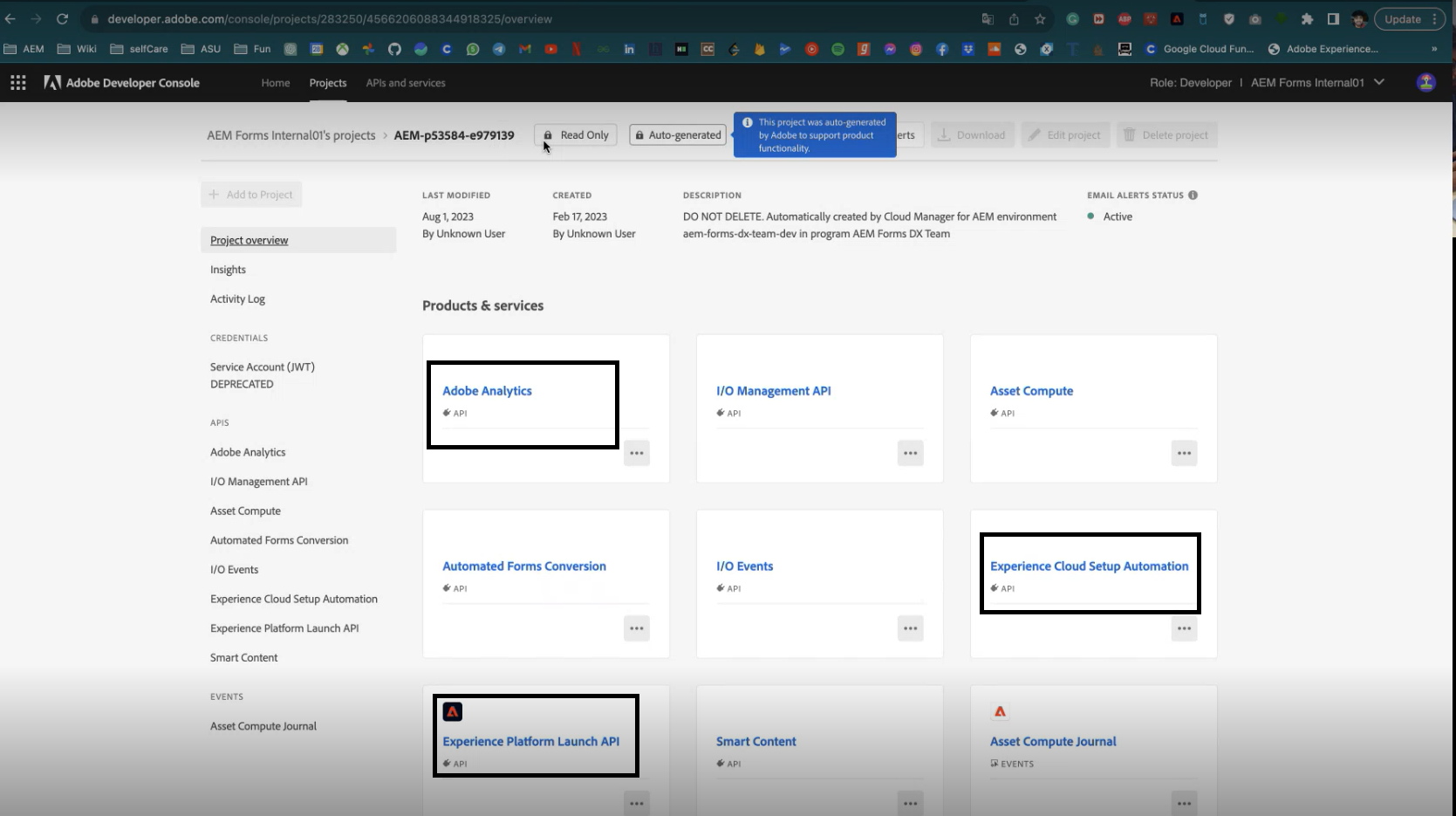The width and height of the screenshot is (1456, 816).
Task: Open the GitHub bookmark
Action: click(x=394, y=49)
